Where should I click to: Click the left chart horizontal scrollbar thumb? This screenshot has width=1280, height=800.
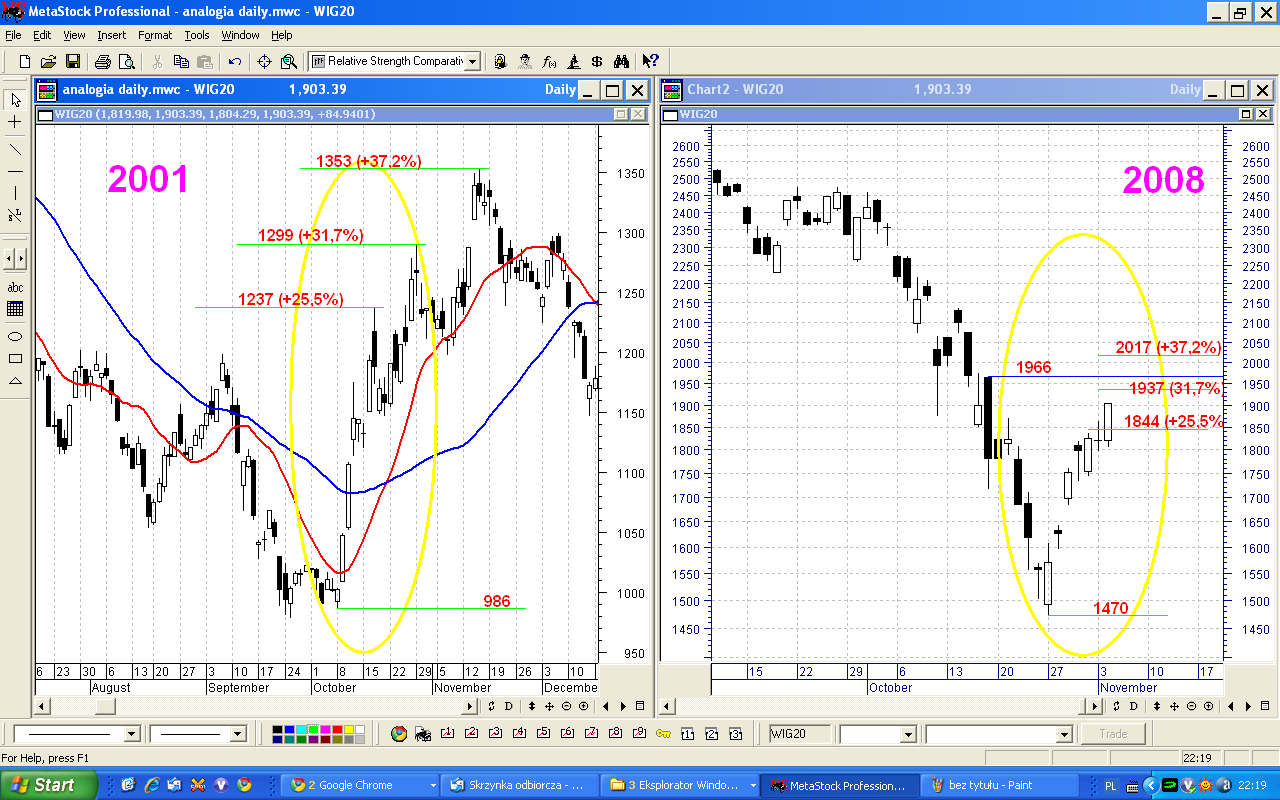coord(103,707)
